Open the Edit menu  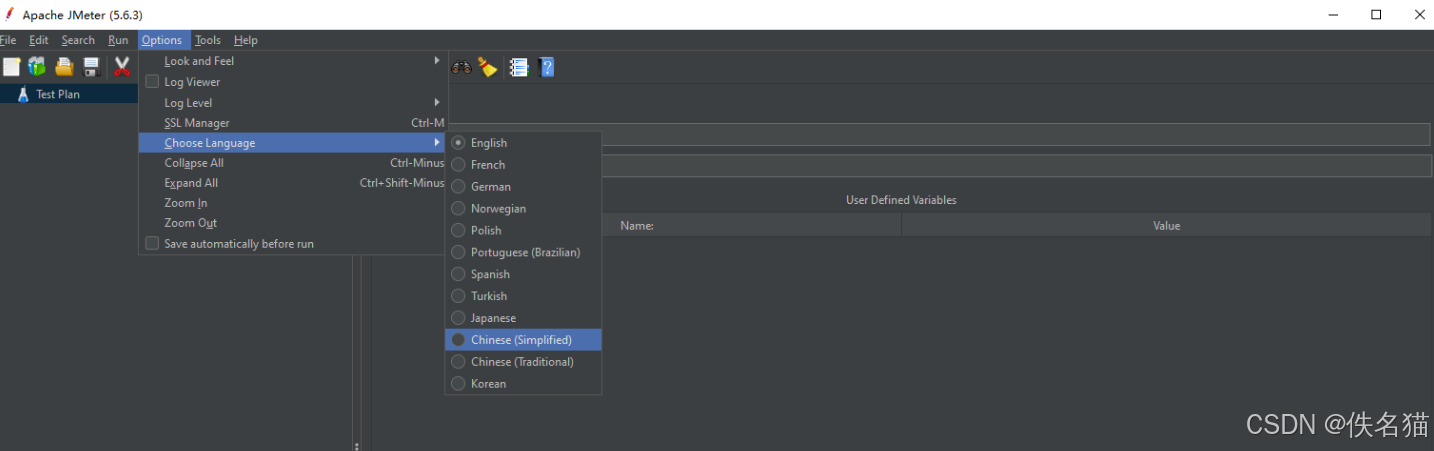(x=39, y=40)
